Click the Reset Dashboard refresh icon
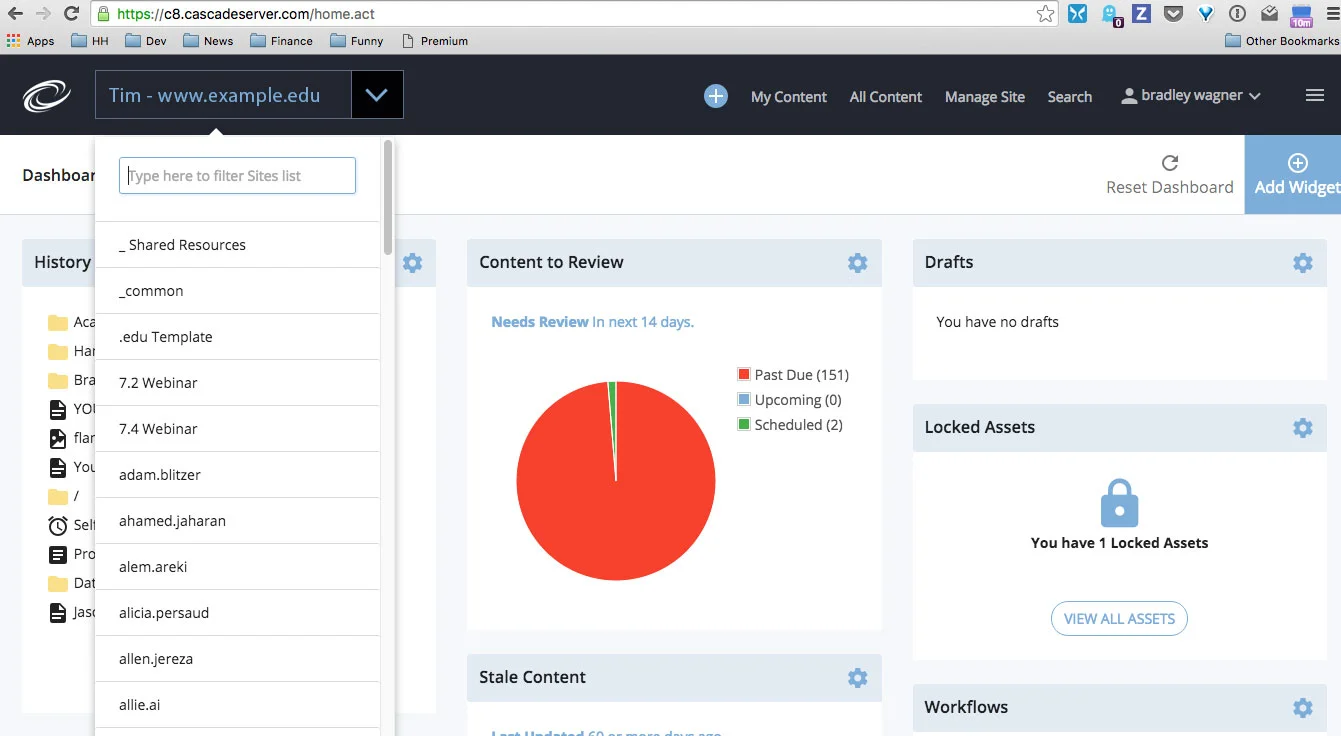This screenshot has width=1341, height=736. [x=1170, y=163]
